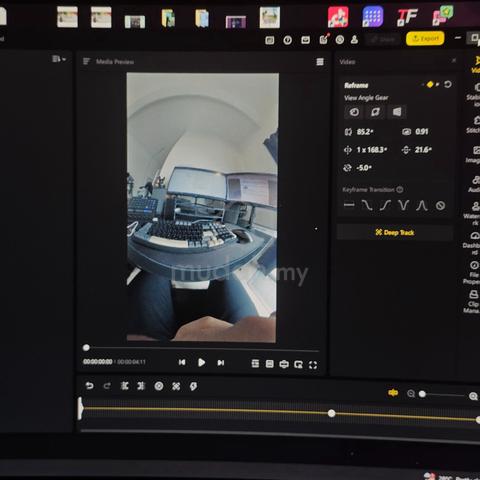Select the disabled keyframe transition icon
Image resolution: width=480 pixels, height=480 pixels.
click(440, 205)
